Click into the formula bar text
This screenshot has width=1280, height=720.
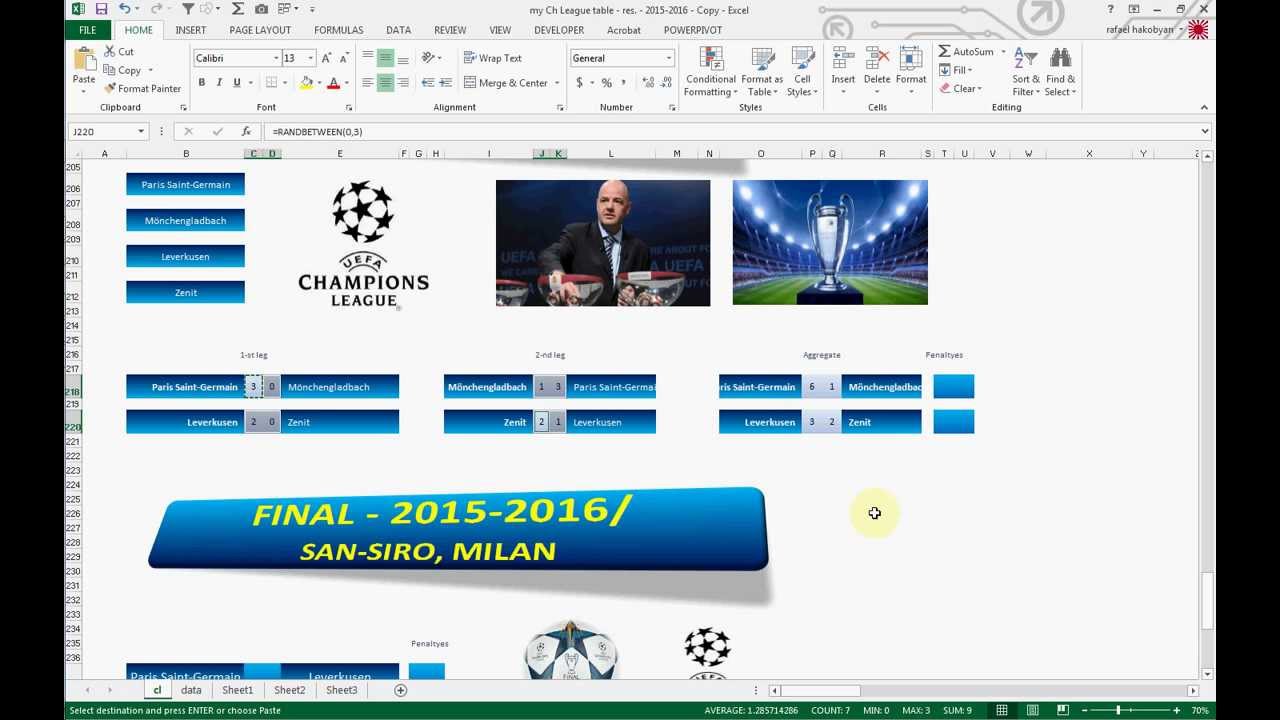point(730,131)
